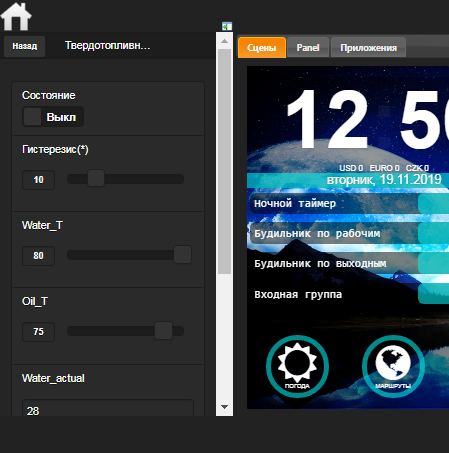
Task: Click the Будильник по выходным label
Action: [x=320, y=264]
